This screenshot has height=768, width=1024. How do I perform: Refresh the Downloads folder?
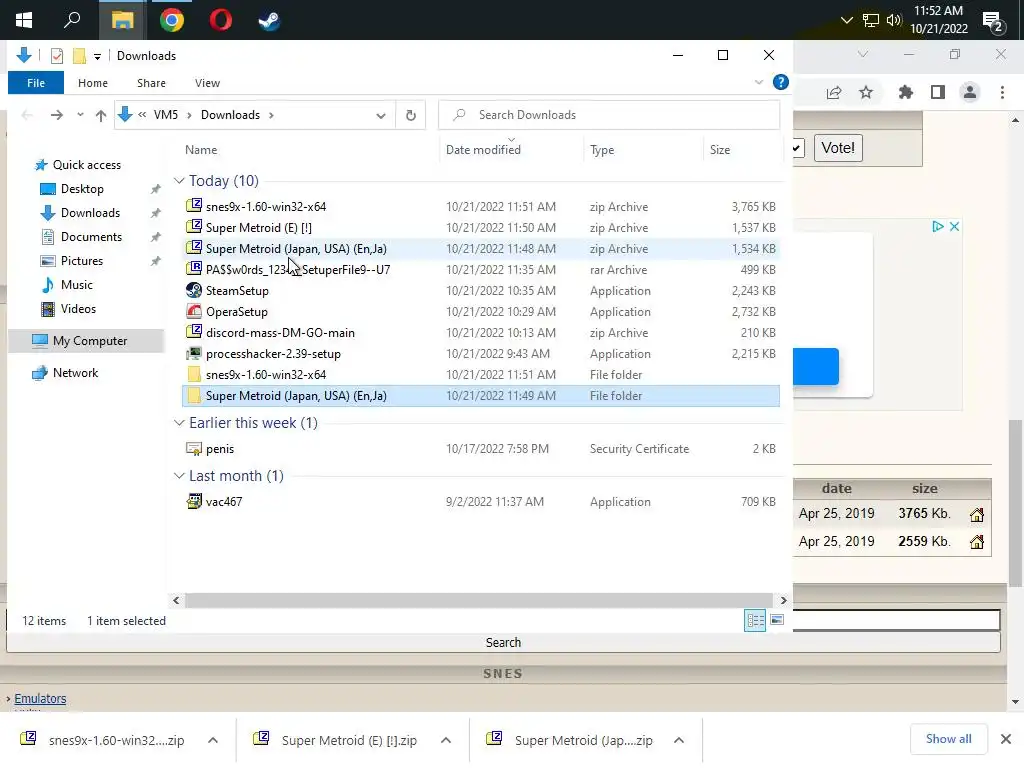coord(411,116)
